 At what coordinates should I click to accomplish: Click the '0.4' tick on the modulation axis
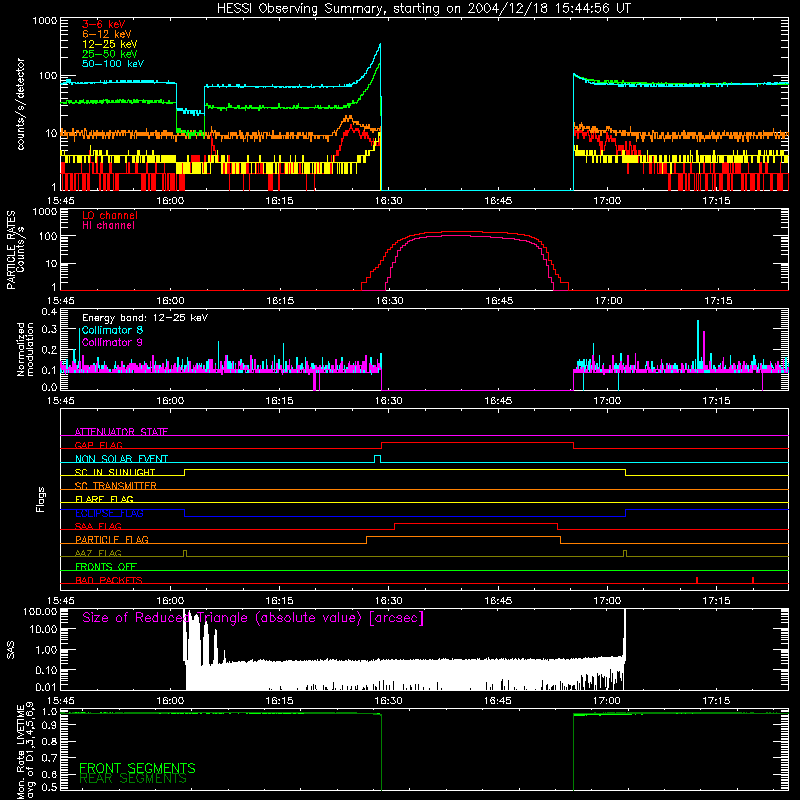(x=49, y=311)
